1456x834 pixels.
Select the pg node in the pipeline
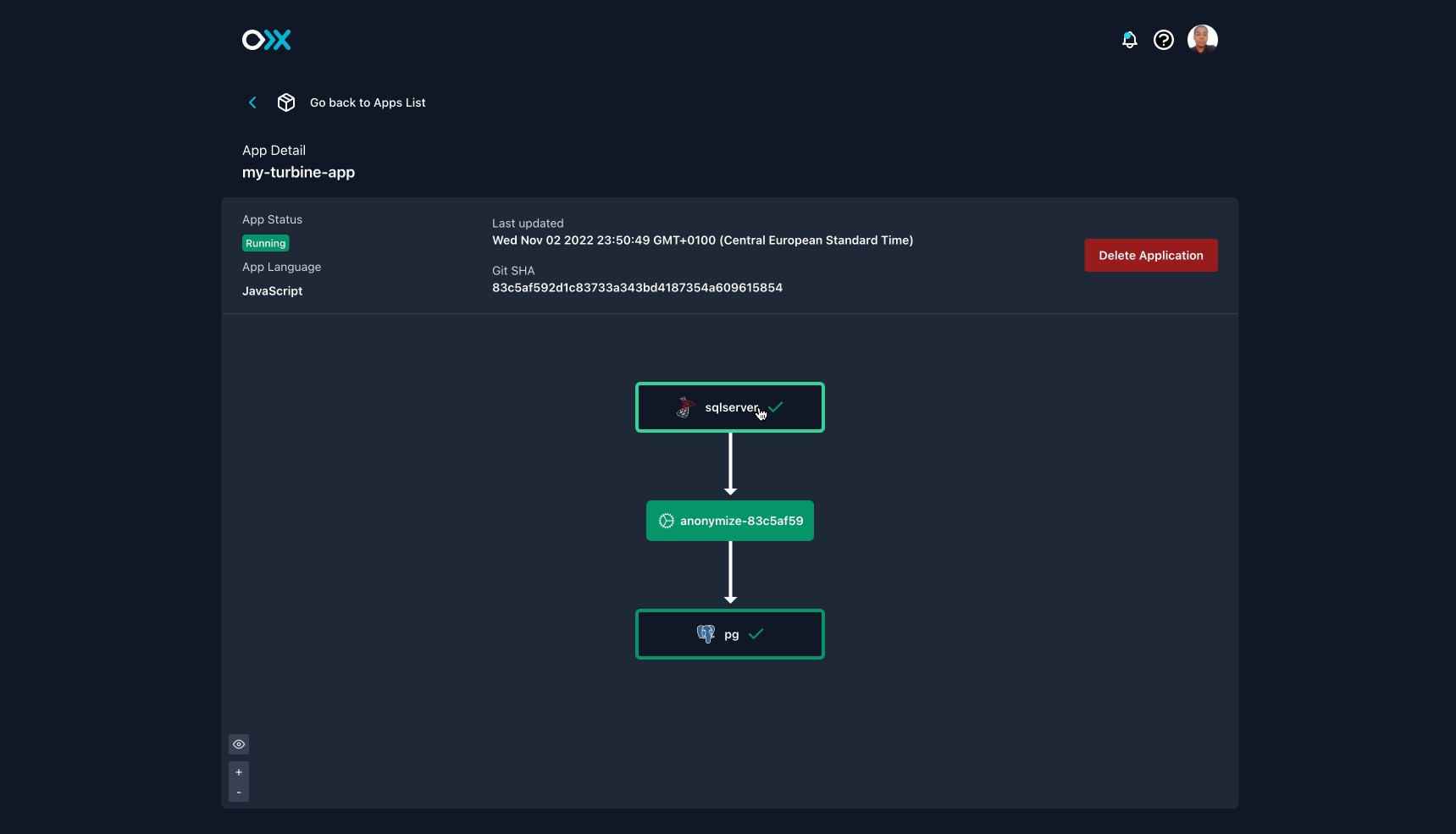point(729,633)
